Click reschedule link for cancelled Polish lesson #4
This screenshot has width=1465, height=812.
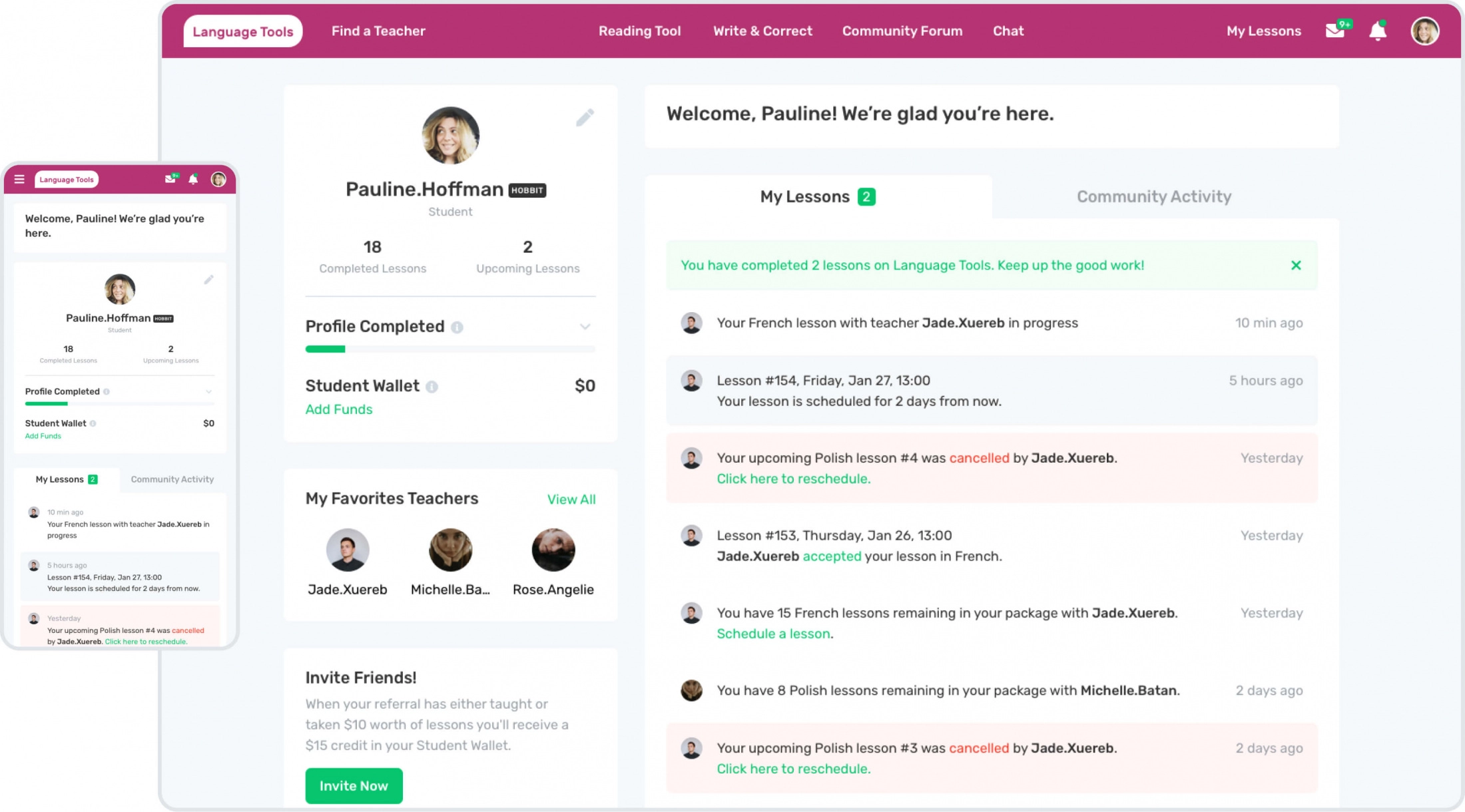pyautogui.click(x=793, y=479)
